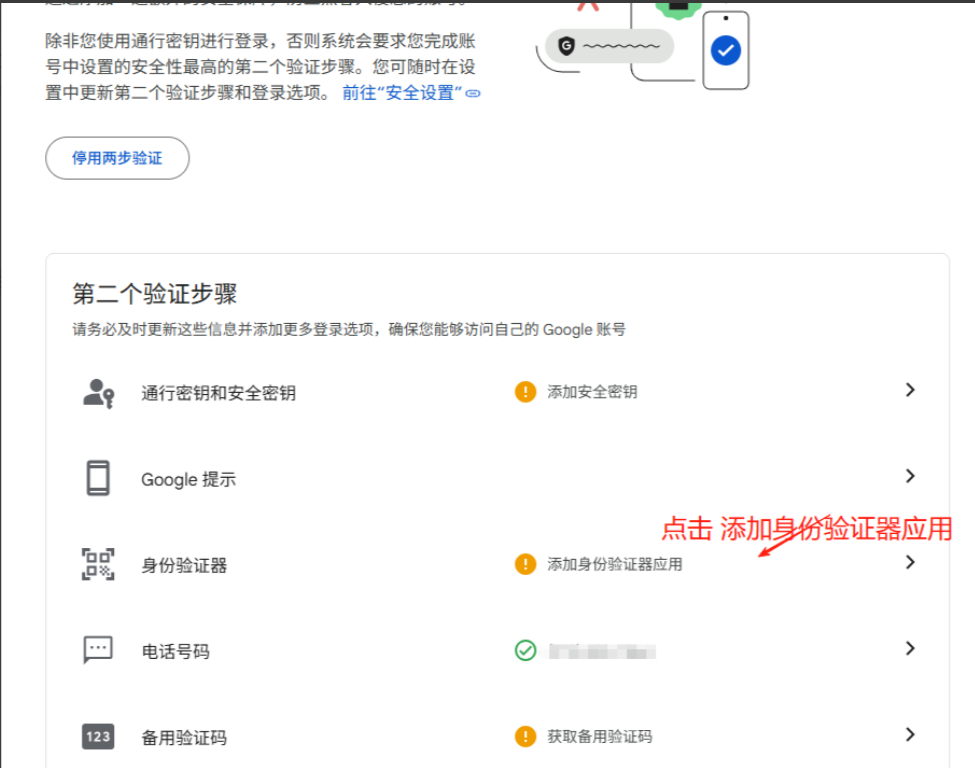Screen dimensions: 975x768
Task: Select the 身份验证器 label
Action: pyautogui.click(x=184, y=565)
